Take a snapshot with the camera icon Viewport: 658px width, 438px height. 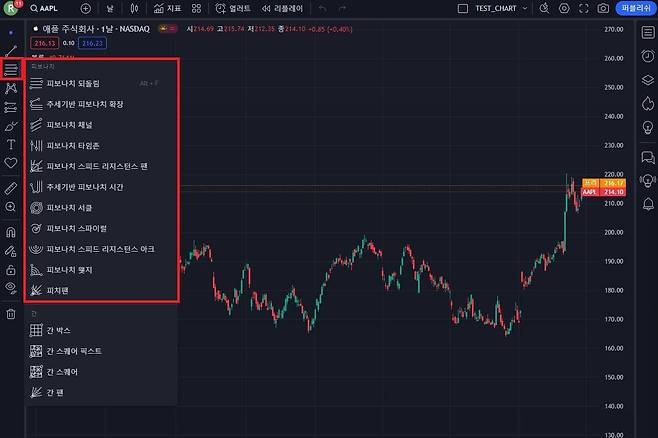point(603,8)
